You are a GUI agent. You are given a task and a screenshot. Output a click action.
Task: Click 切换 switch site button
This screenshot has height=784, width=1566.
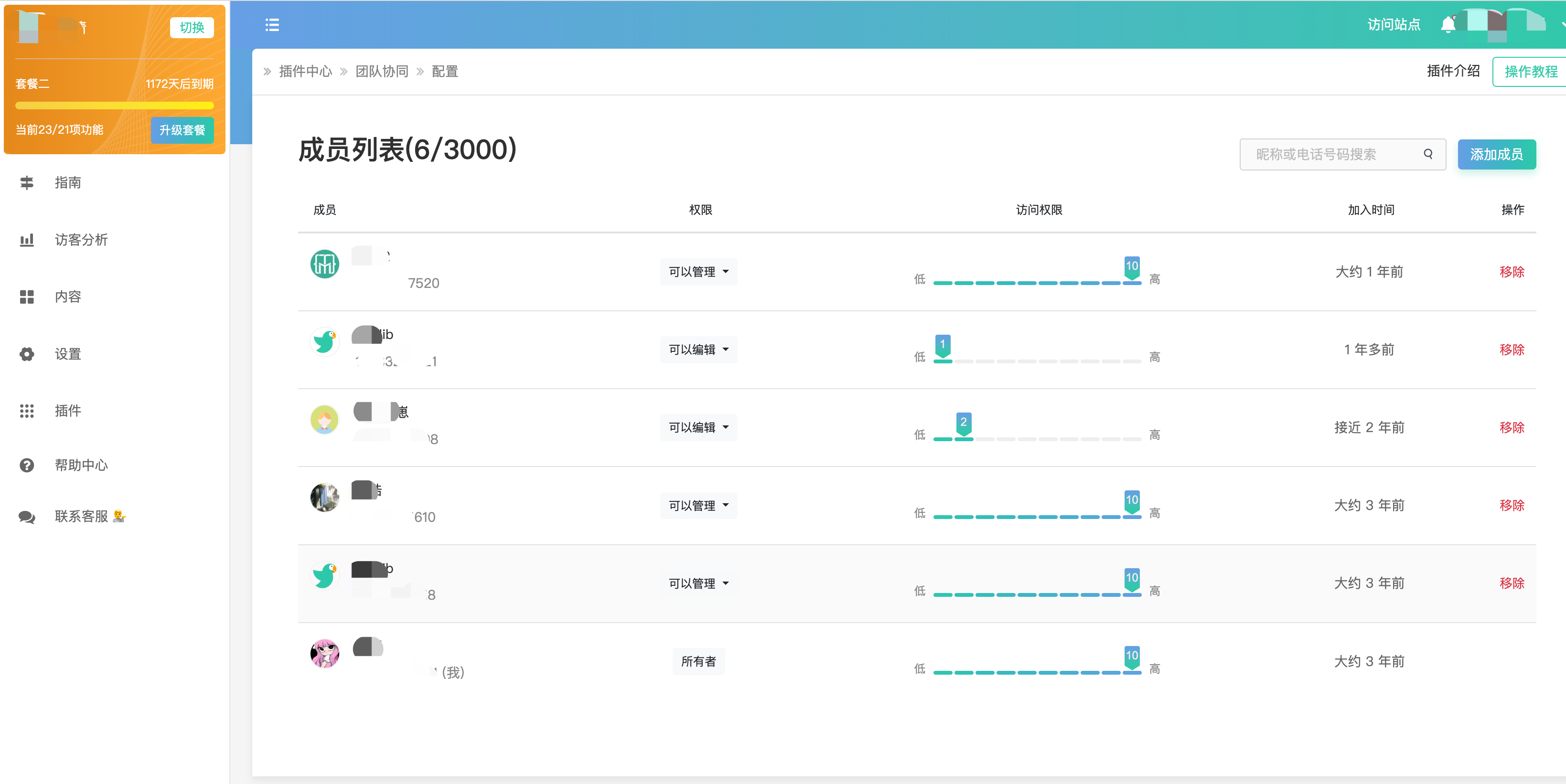tap(192, 27)
